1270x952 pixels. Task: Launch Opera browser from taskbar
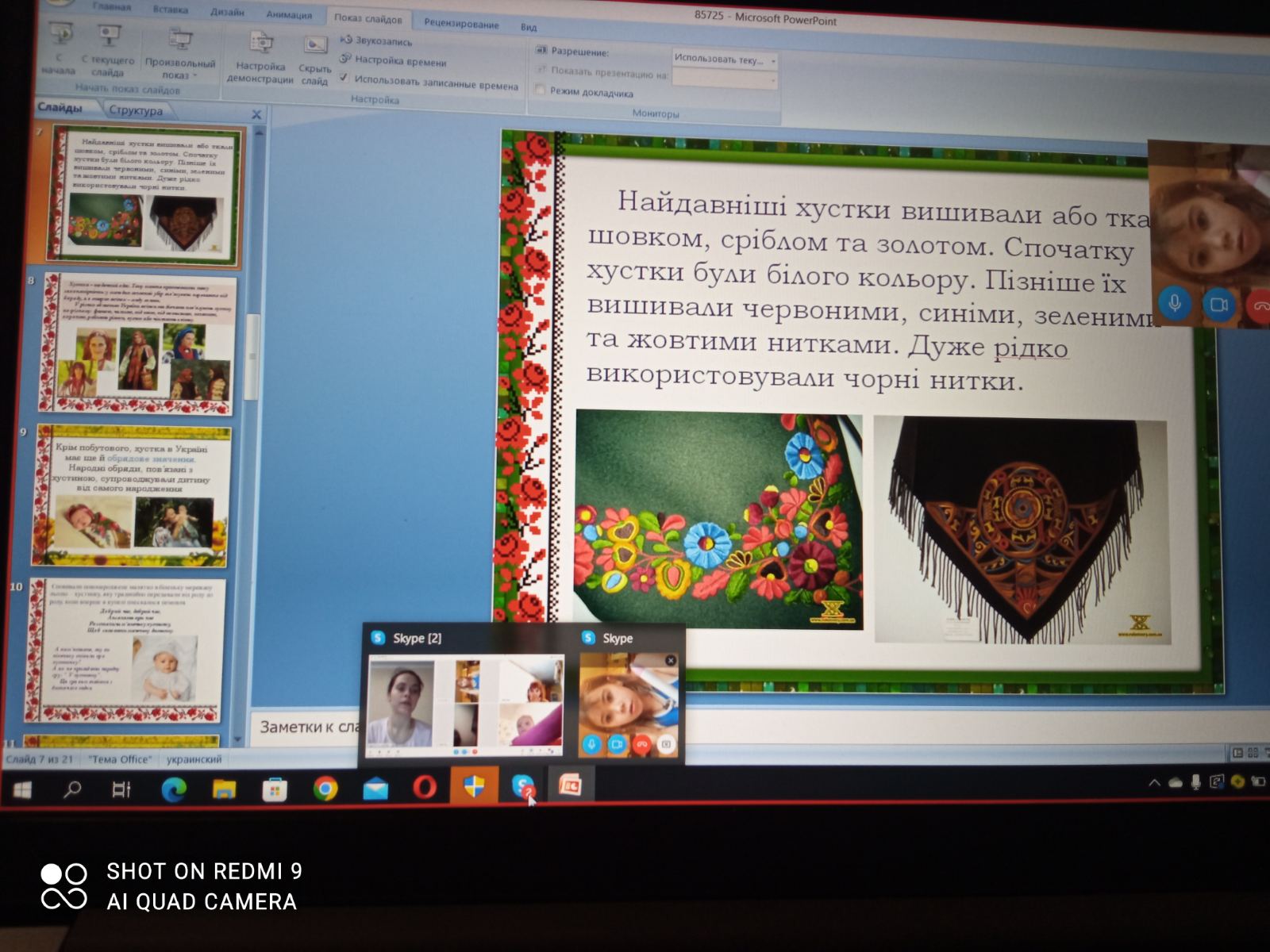pyautogui.click(x=425, y=787)
